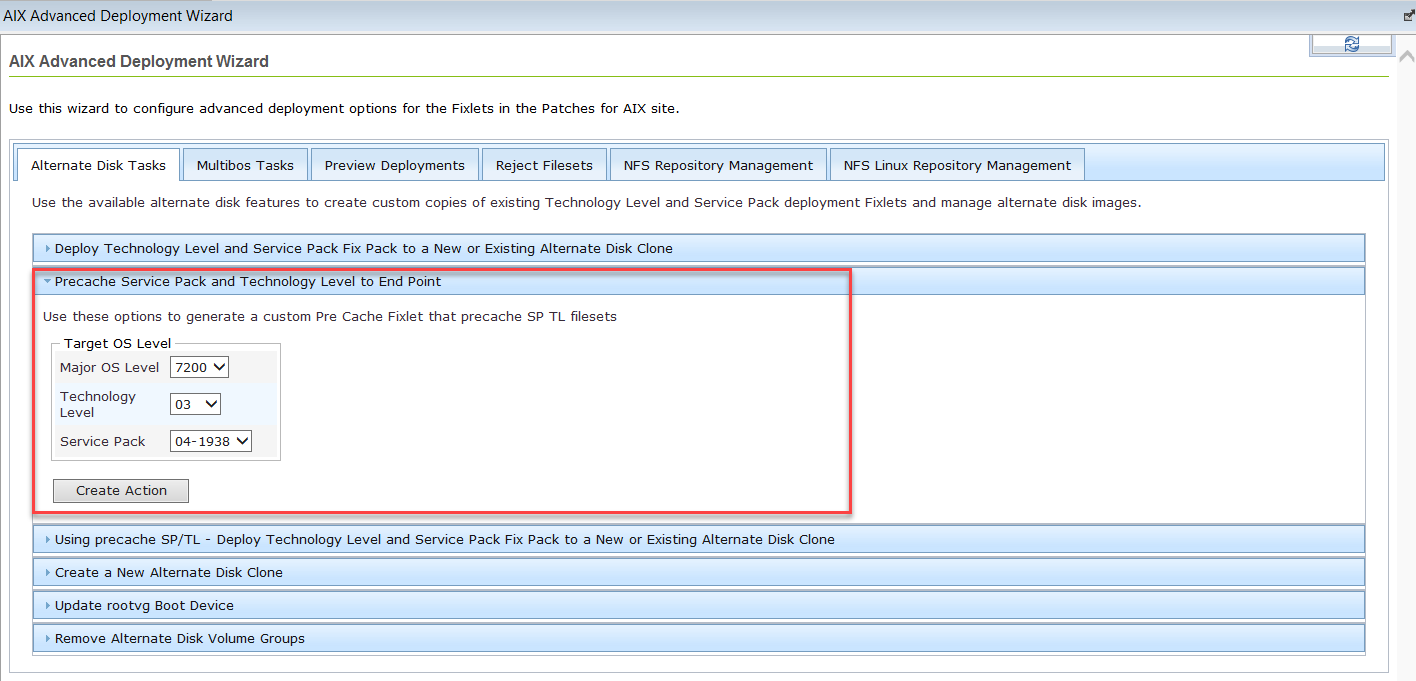
Task: Expand Using precache SP/TL deploy section
Action: tap(699, 539)
